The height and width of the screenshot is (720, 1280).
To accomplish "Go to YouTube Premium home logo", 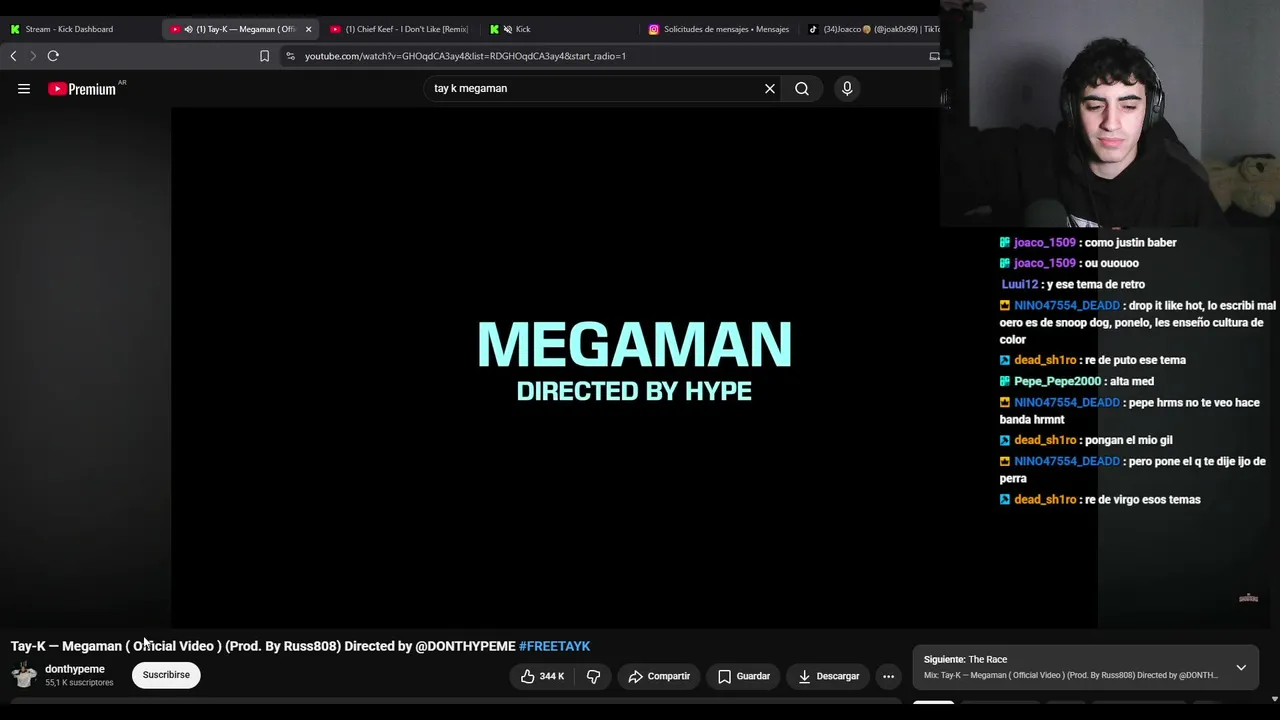I will click(82, 89).
